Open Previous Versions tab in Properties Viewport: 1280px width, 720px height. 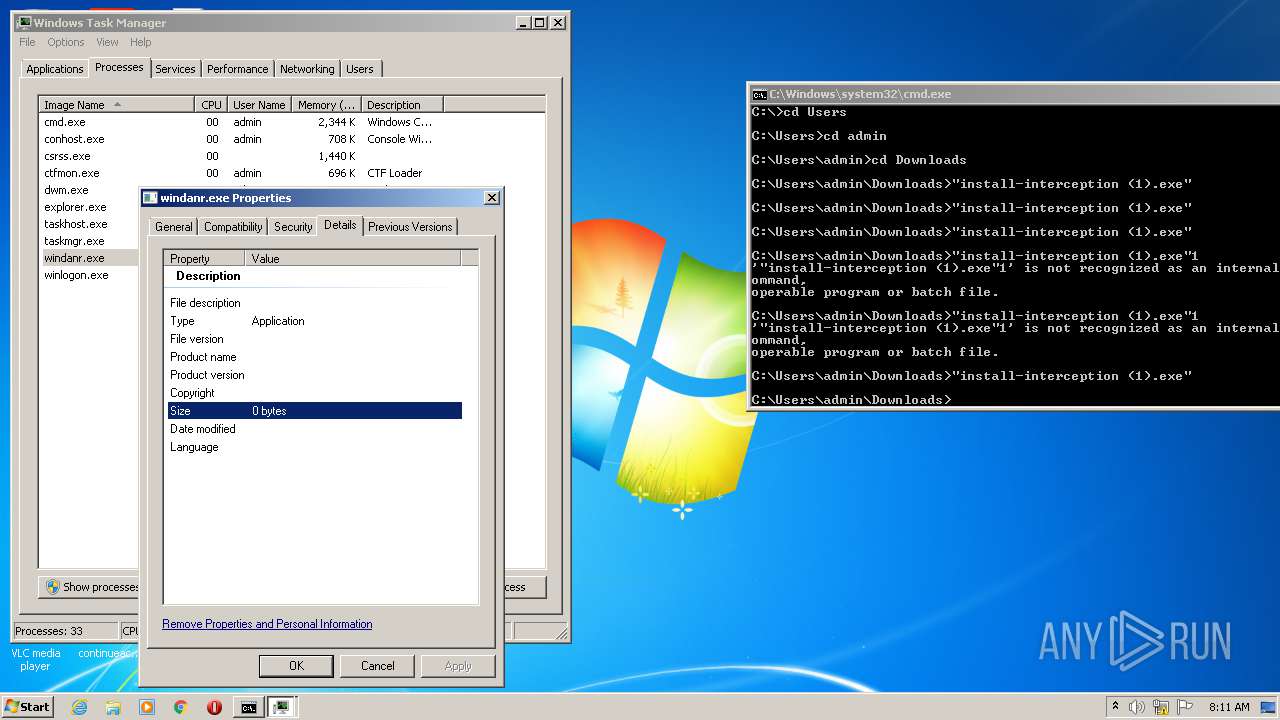point(410,227)
